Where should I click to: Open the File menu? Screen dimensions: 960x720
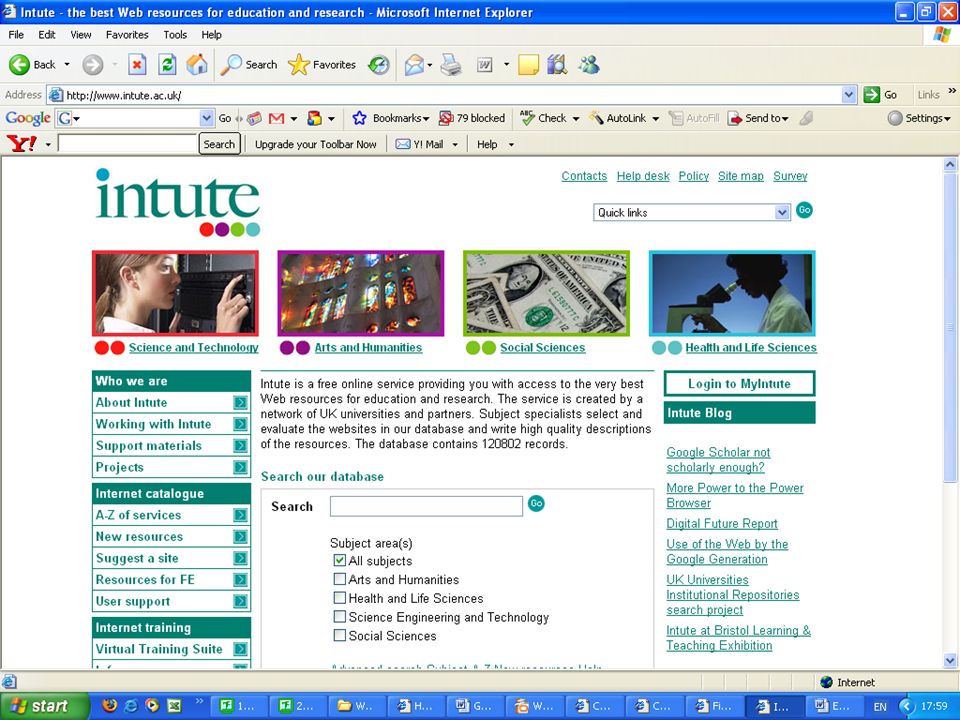(16, 35)
